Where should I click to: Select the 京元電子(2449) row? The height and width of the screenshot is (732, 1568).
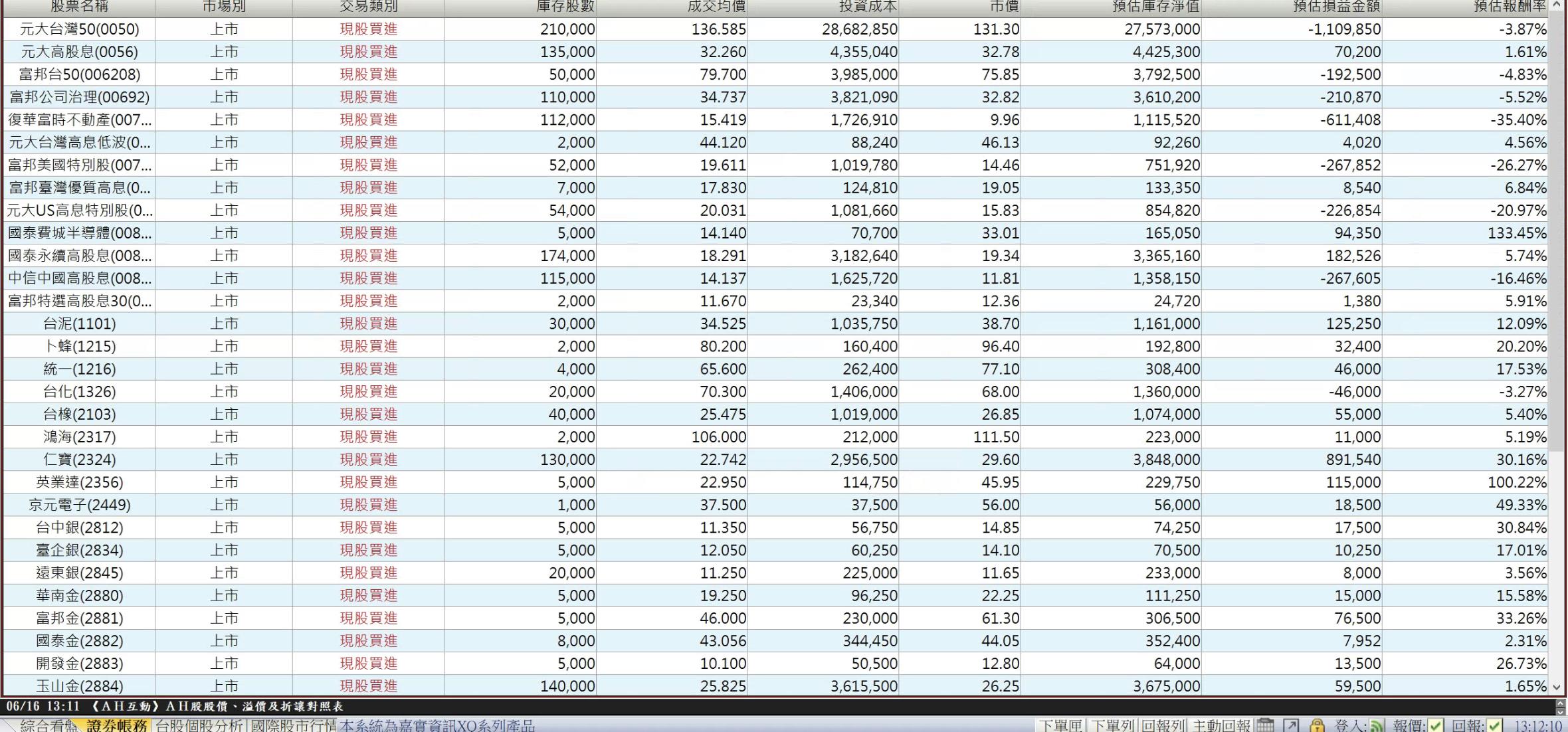pos(776,505)
